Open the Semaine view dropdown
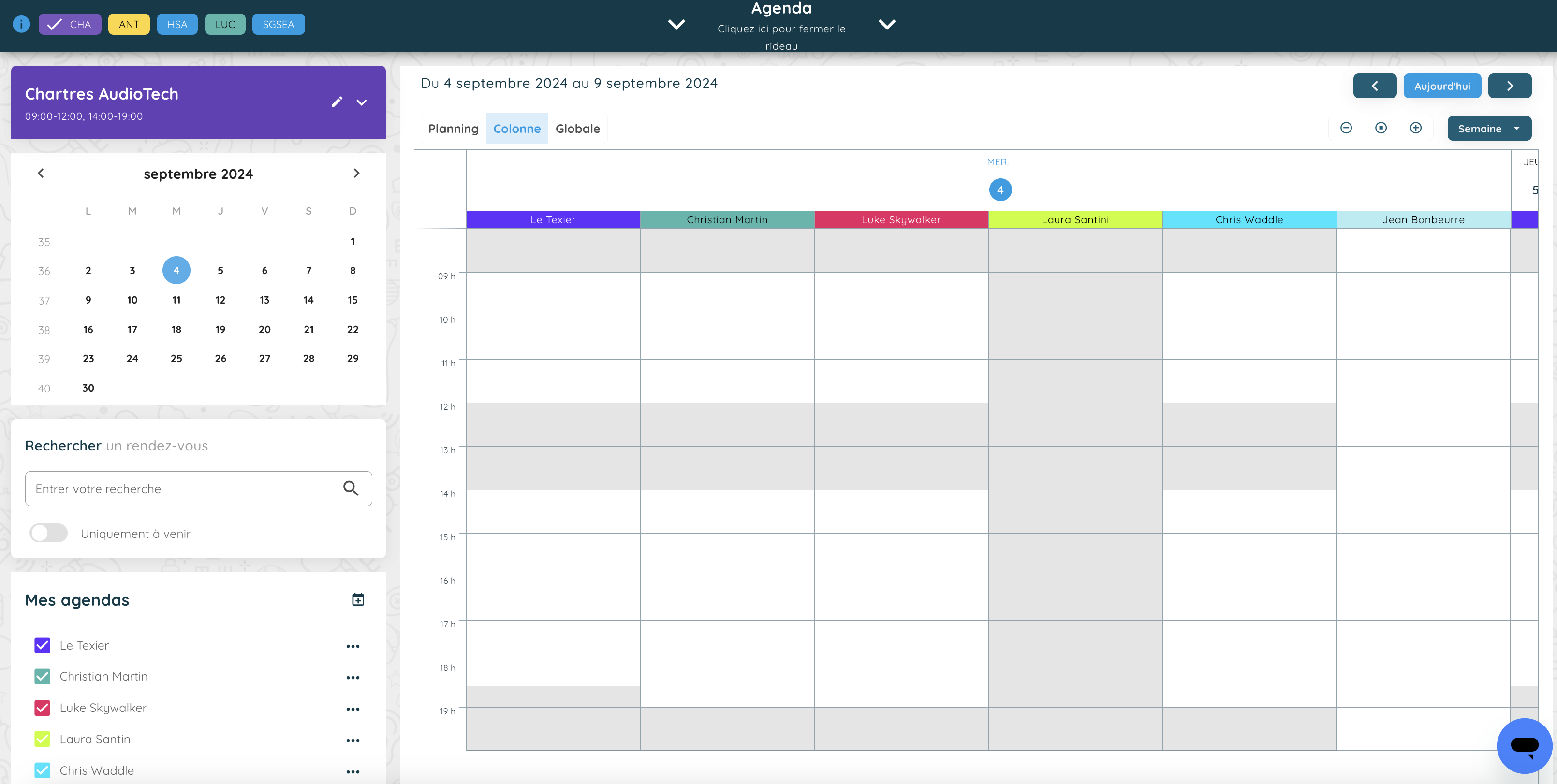This screenshot has height=784, width=1557. pyautogui.click(x=1488, y=129)
